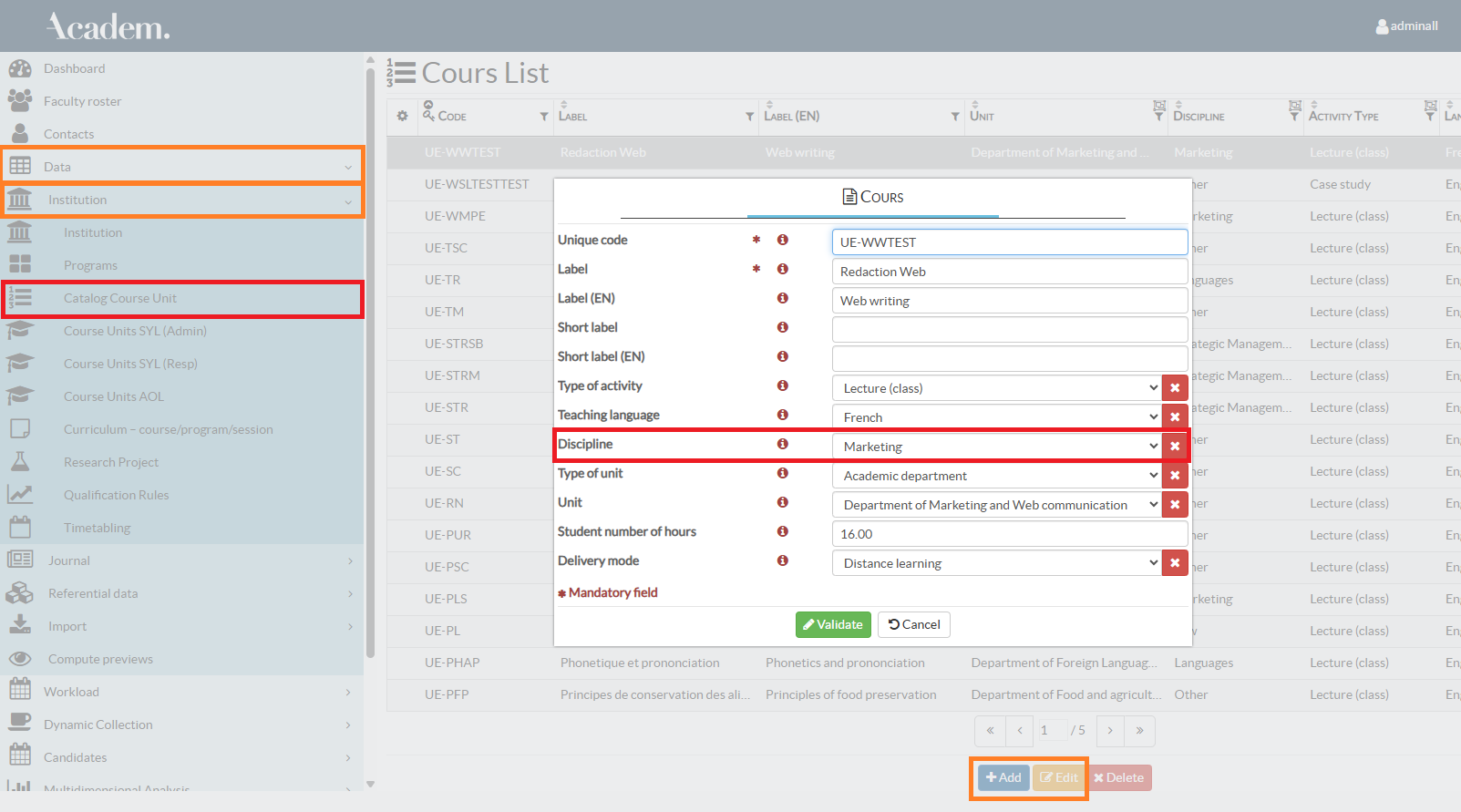
Task: Open the Teaching language dropdown
Action: click(995, 417)
